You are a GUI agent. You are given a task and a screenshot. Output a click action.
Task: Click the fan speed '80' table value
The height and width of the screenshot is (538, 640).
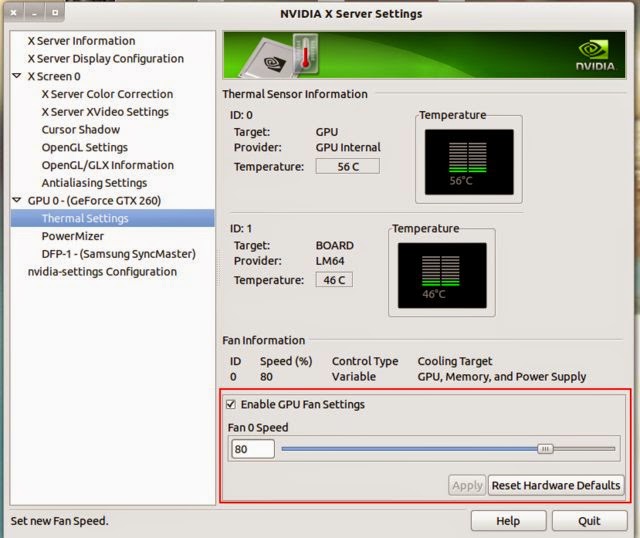pyautogui.click(x=266, y=376)
